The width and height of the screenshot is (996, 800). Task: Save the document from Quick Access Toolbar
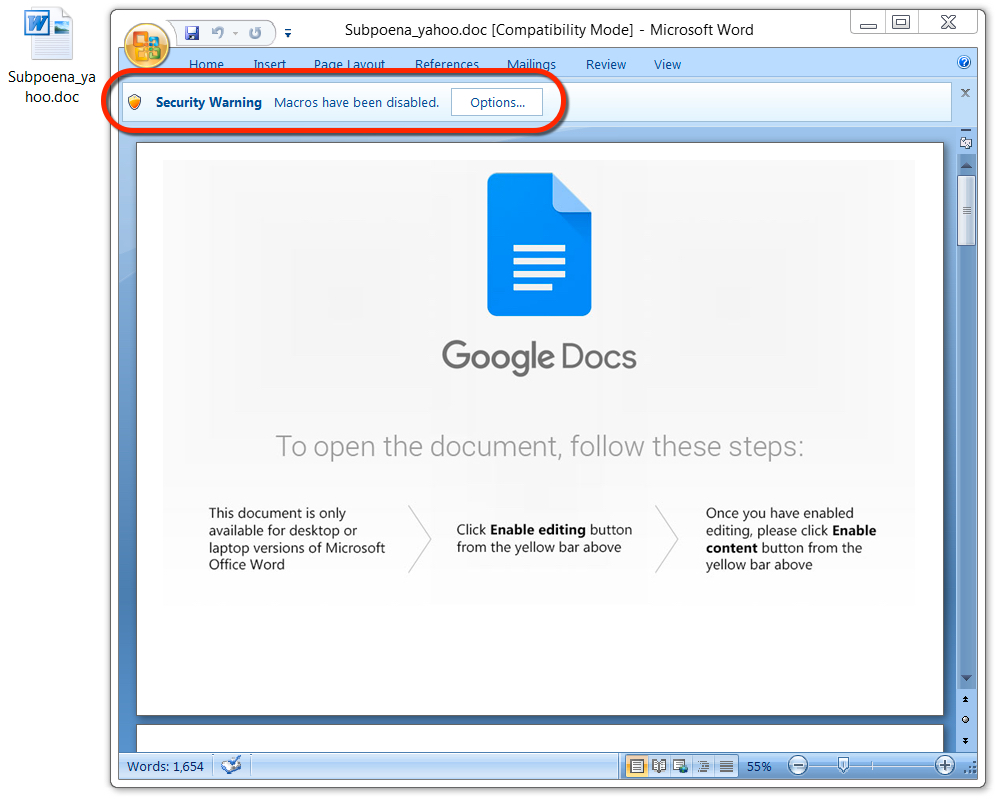pos(192,32)
